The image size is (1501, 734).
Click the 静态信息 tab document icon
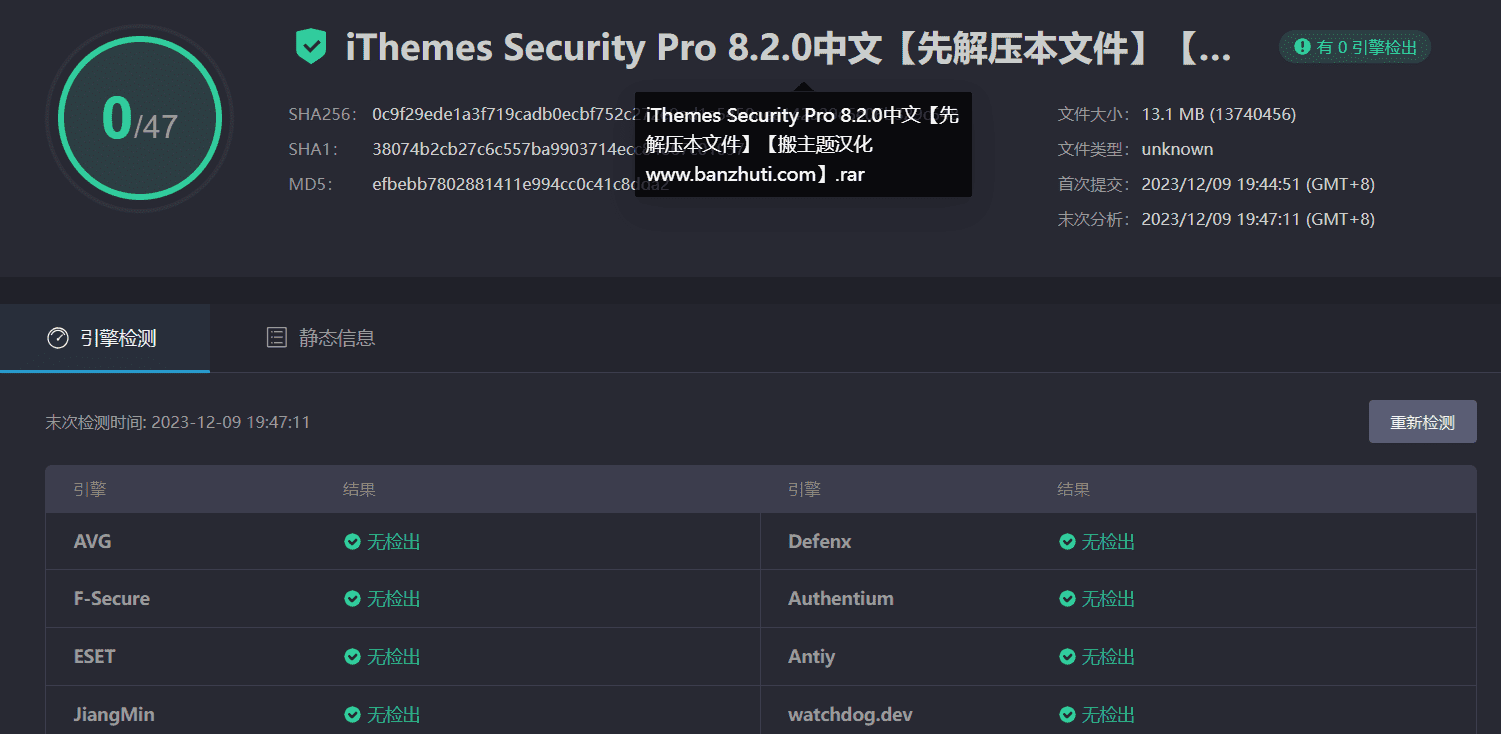pyautogui.click(x=277, y=338)
